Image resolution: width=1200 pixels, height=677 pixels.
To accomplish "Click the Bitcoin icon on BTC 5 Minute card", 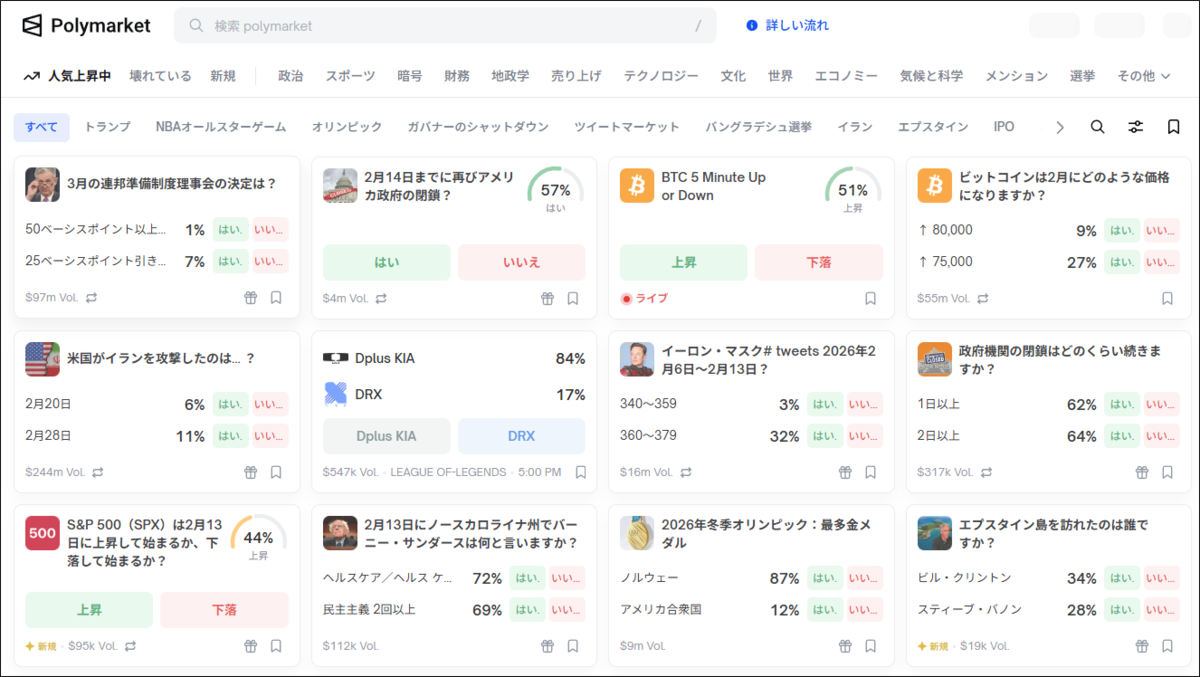I will click(x=637, y=185).
